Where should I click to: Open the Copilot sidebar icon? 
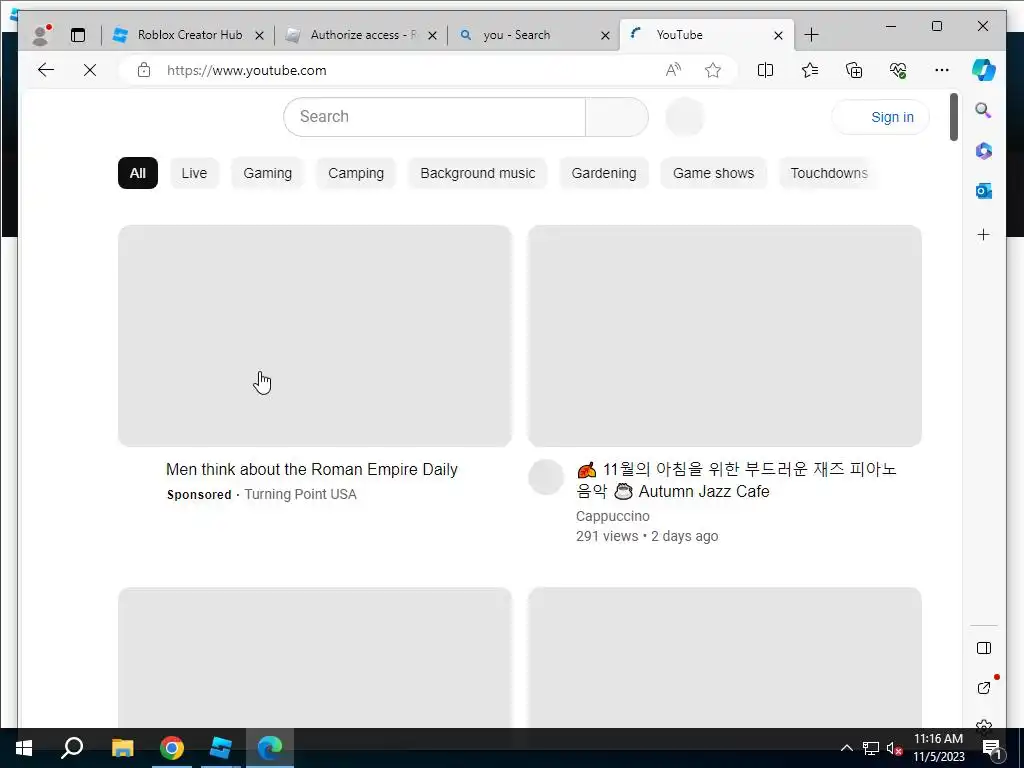[x=984, y=70]
